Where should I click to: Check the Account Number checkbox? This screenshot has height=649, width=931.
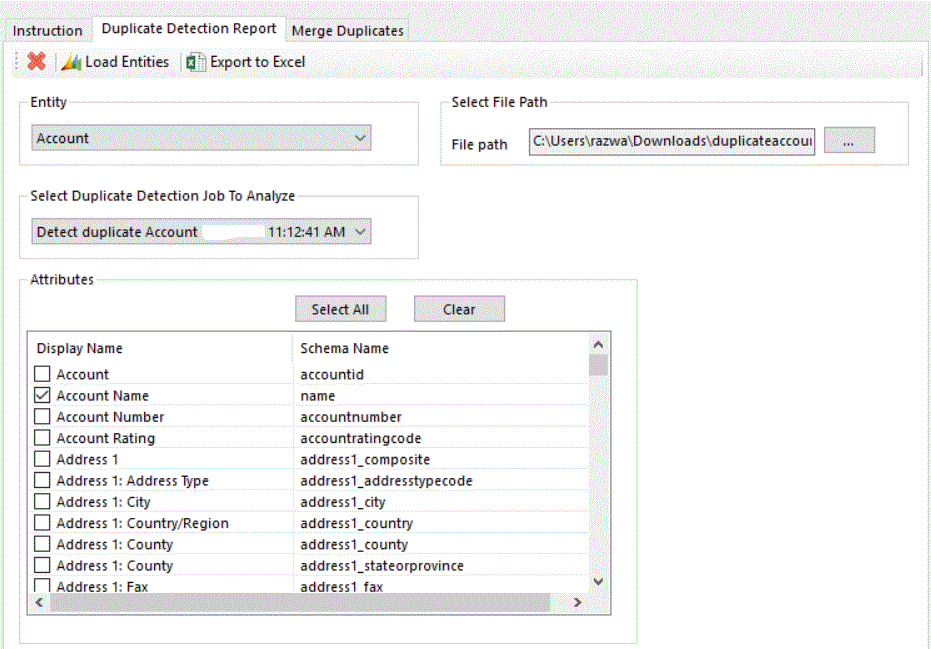click(x=42, y=417)
